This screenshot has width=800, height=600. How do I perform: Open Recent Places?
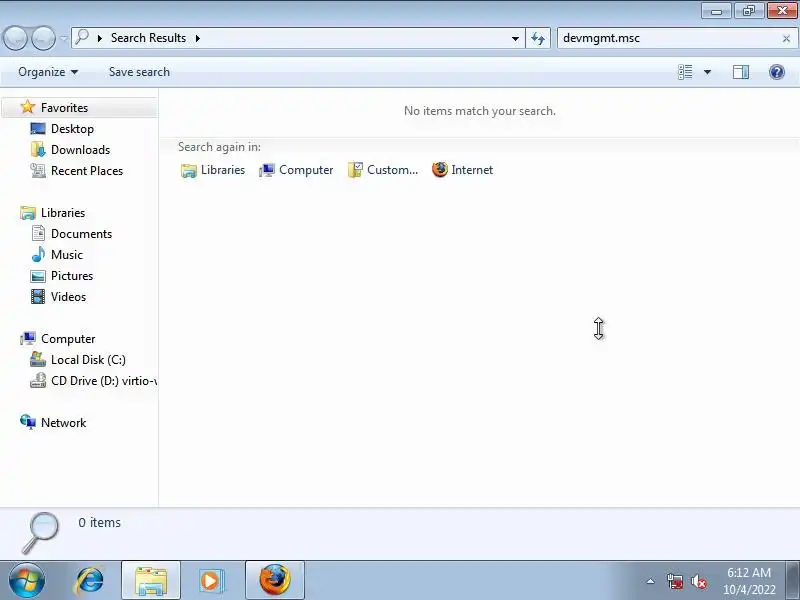point(87,170)
